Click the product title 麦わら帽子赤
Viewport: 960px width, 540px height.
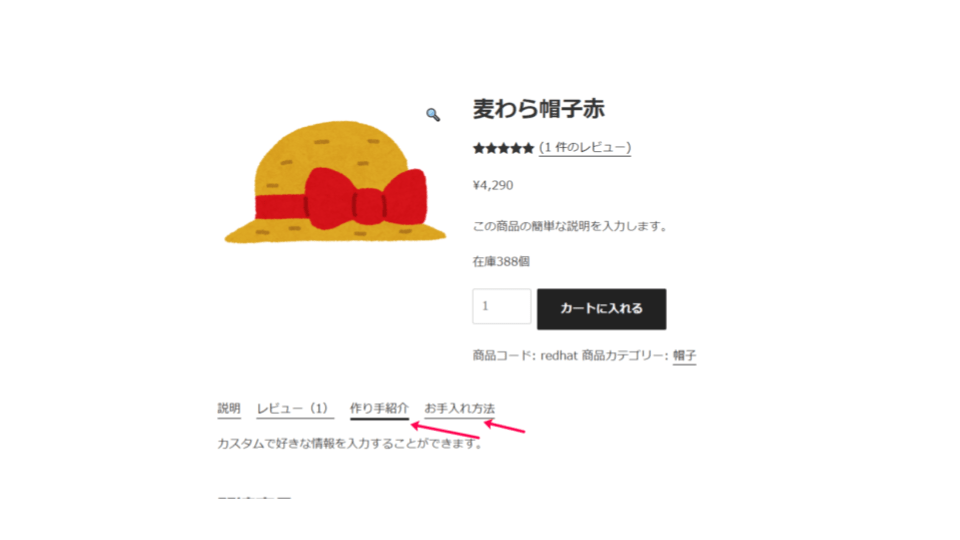[x=538, y=109]
